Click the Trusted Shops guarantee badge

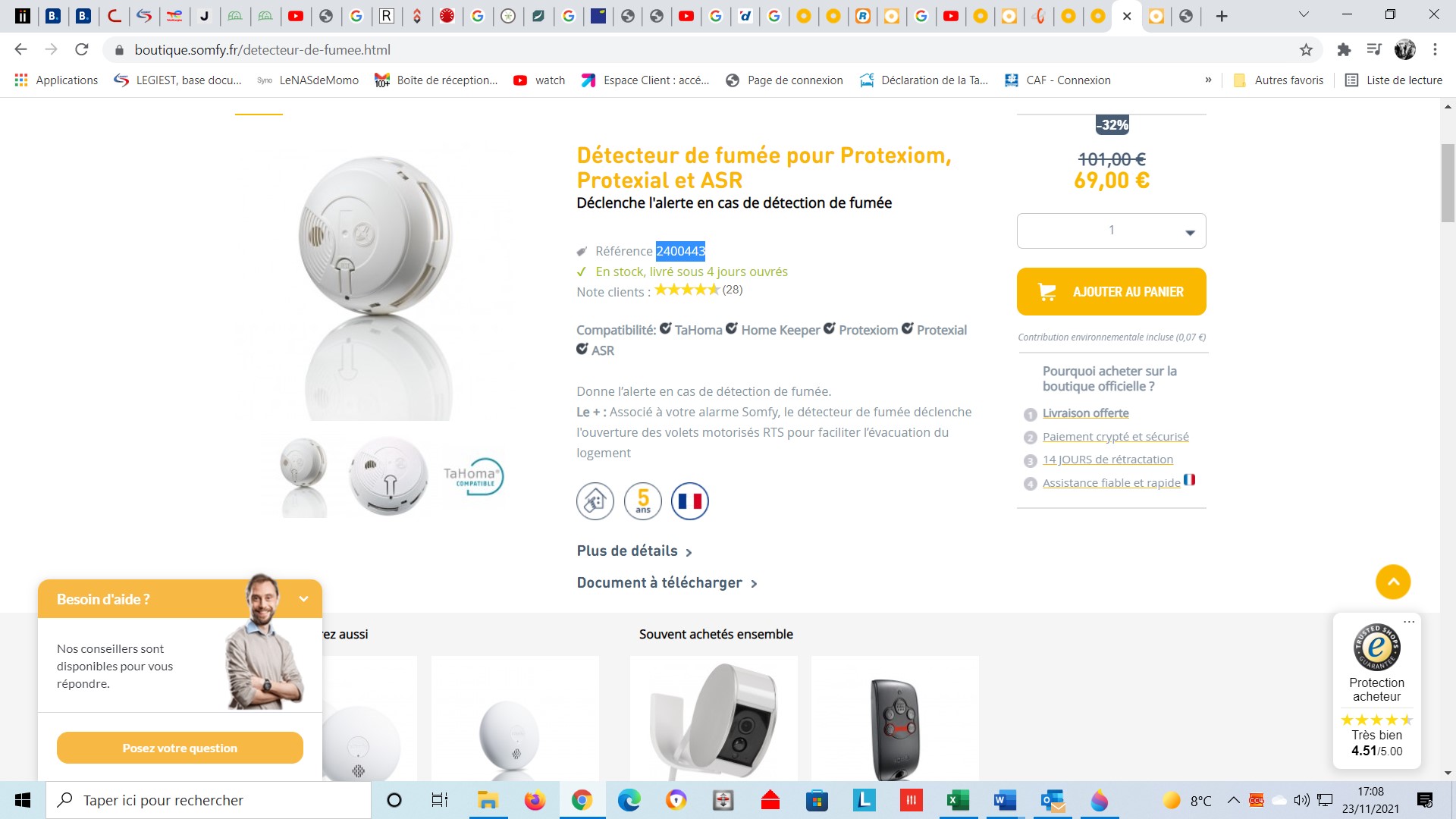[1377, 647]
